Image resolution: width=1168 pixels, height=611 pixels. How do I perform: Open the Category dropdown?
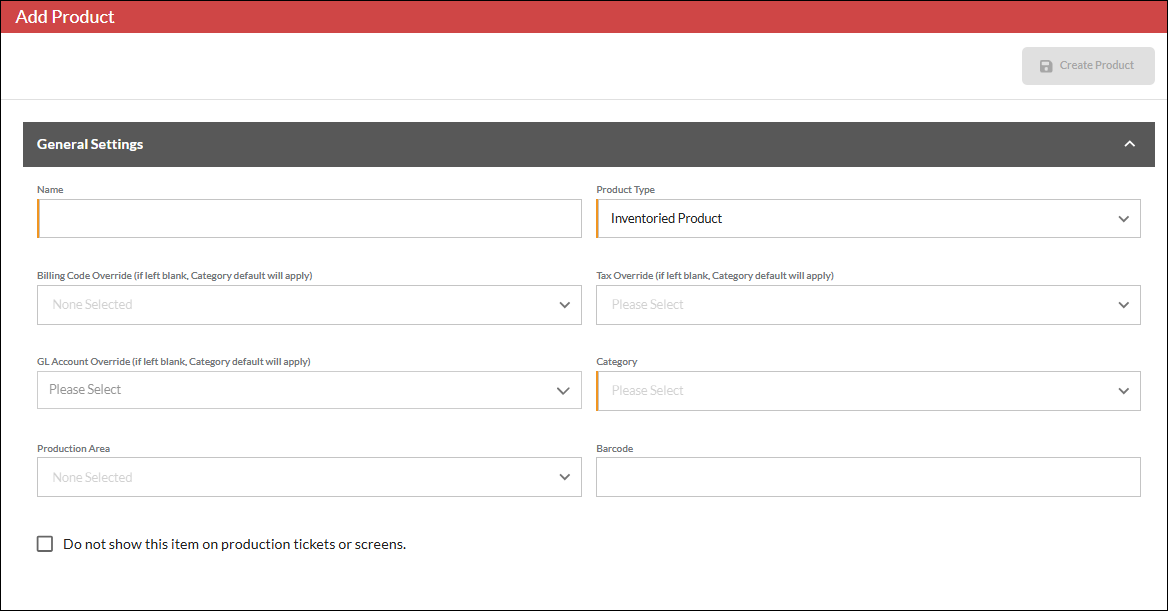point(868,390)
